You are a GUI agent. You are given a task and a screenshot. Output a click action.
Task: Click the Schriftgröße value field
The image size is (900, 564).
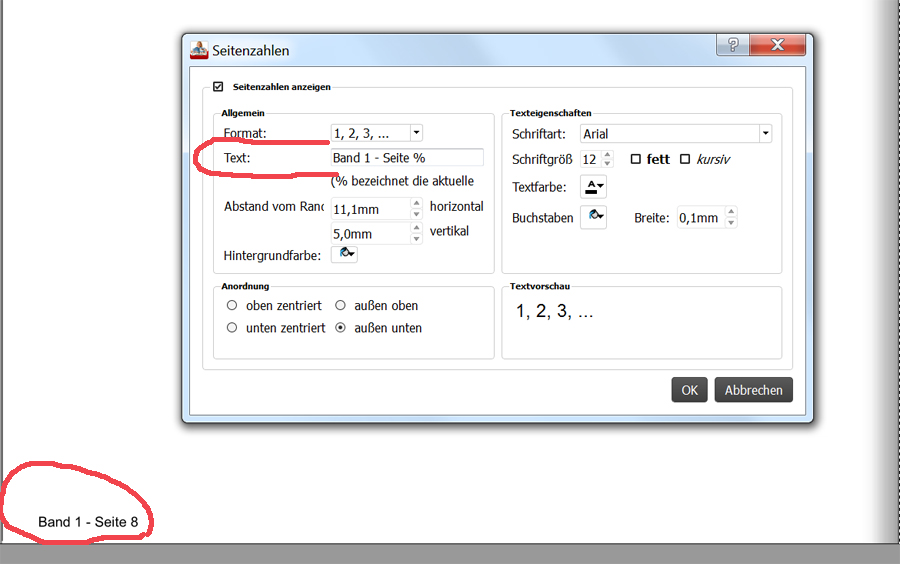(591, 159)
